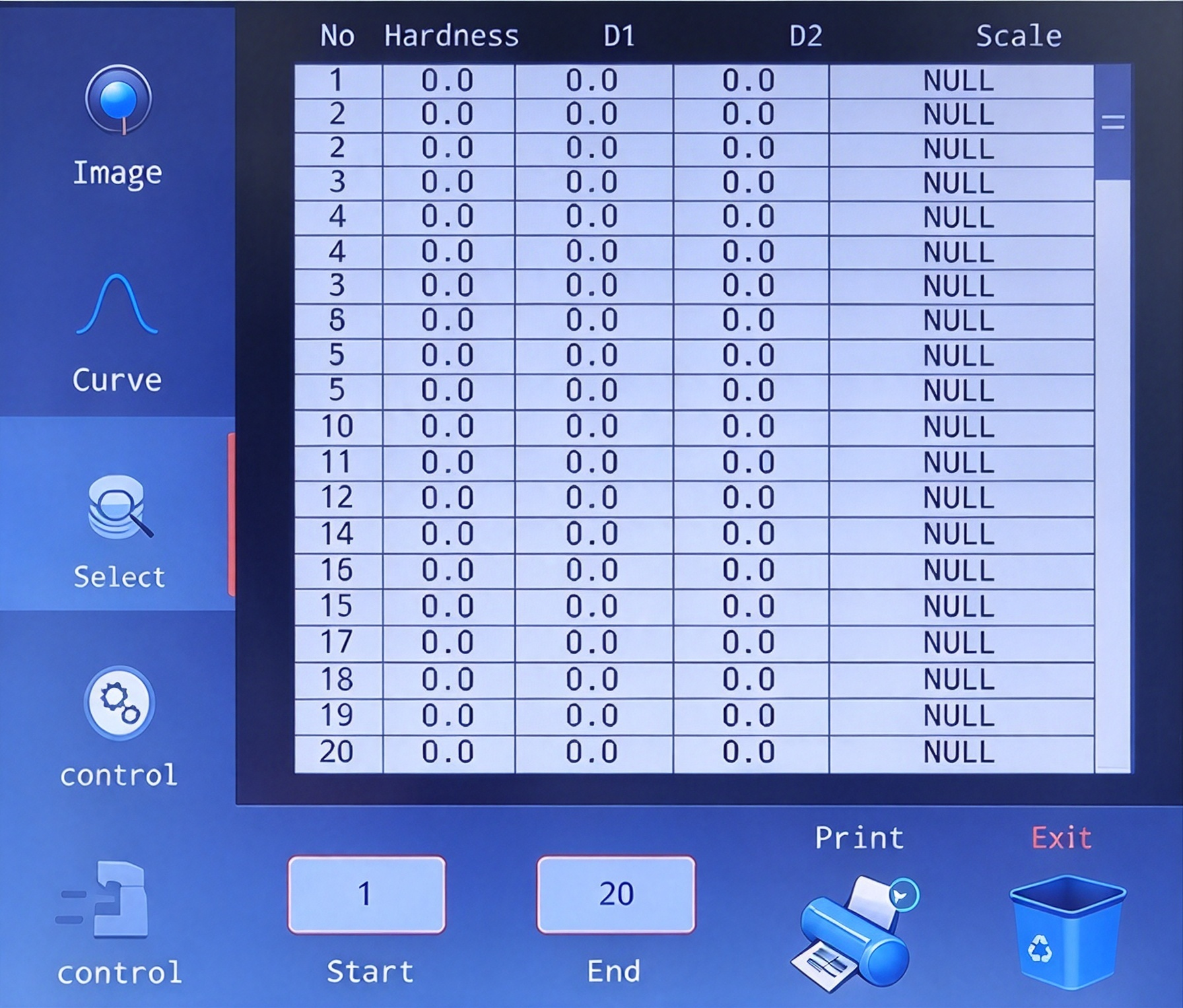The image size is (1183, 1008).
Task: Click the Start field showing 1
Action: 366,894
